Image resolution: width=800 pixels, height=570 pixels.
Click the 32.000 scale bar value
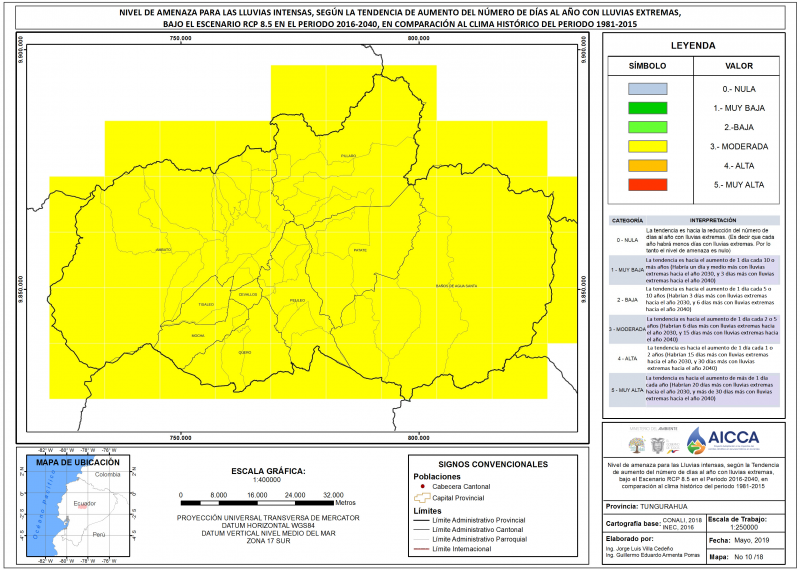[333, 495]
